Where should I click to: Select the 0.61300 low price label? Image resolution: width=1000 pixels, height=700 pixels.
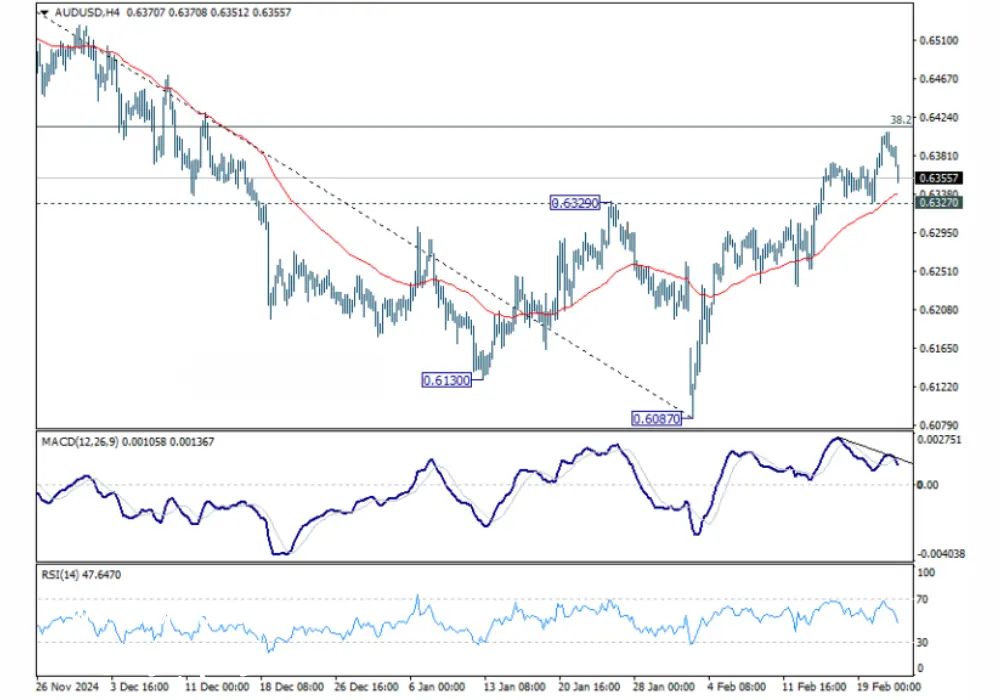(x=447, y=380)
